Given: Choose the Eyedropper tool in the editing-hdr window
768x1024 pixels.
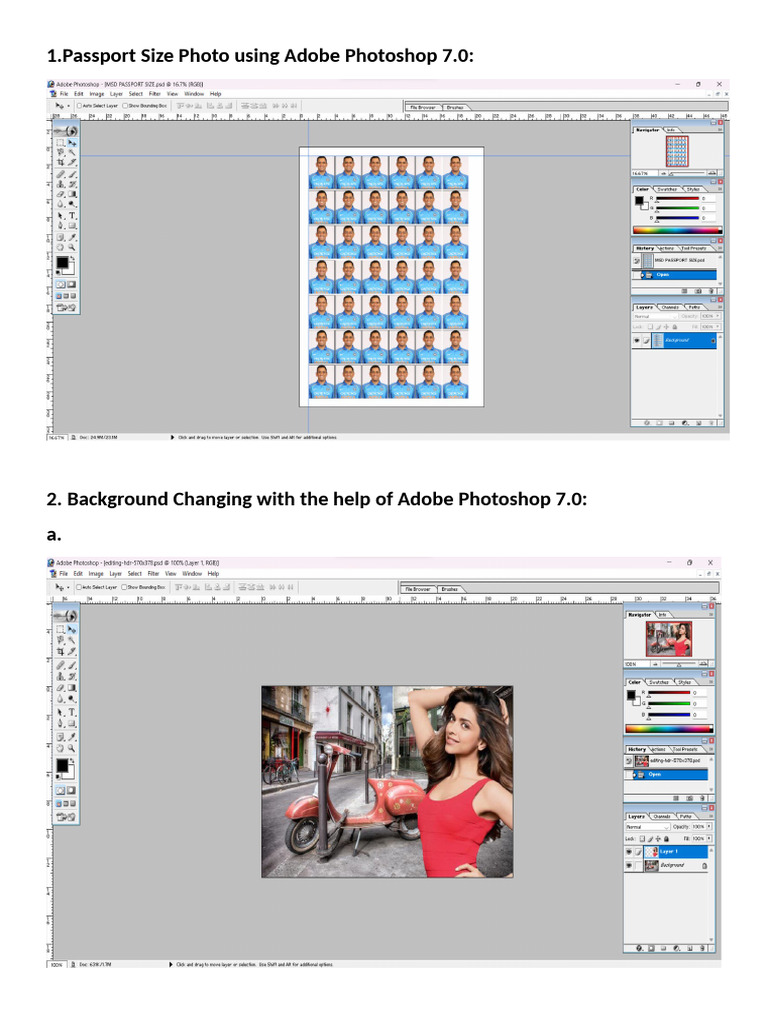Looking at the screenshot, I should pos(72,737).
